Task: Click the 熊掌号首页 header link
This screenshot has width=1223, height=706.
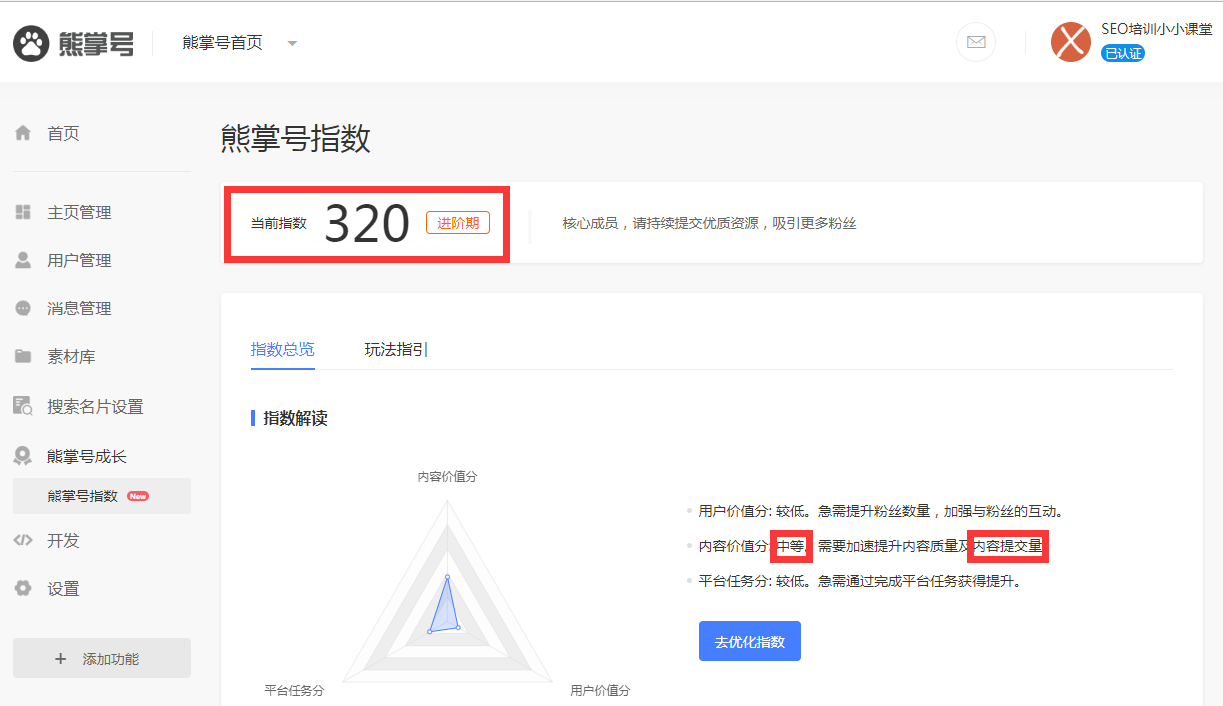Action: (222, 43)
